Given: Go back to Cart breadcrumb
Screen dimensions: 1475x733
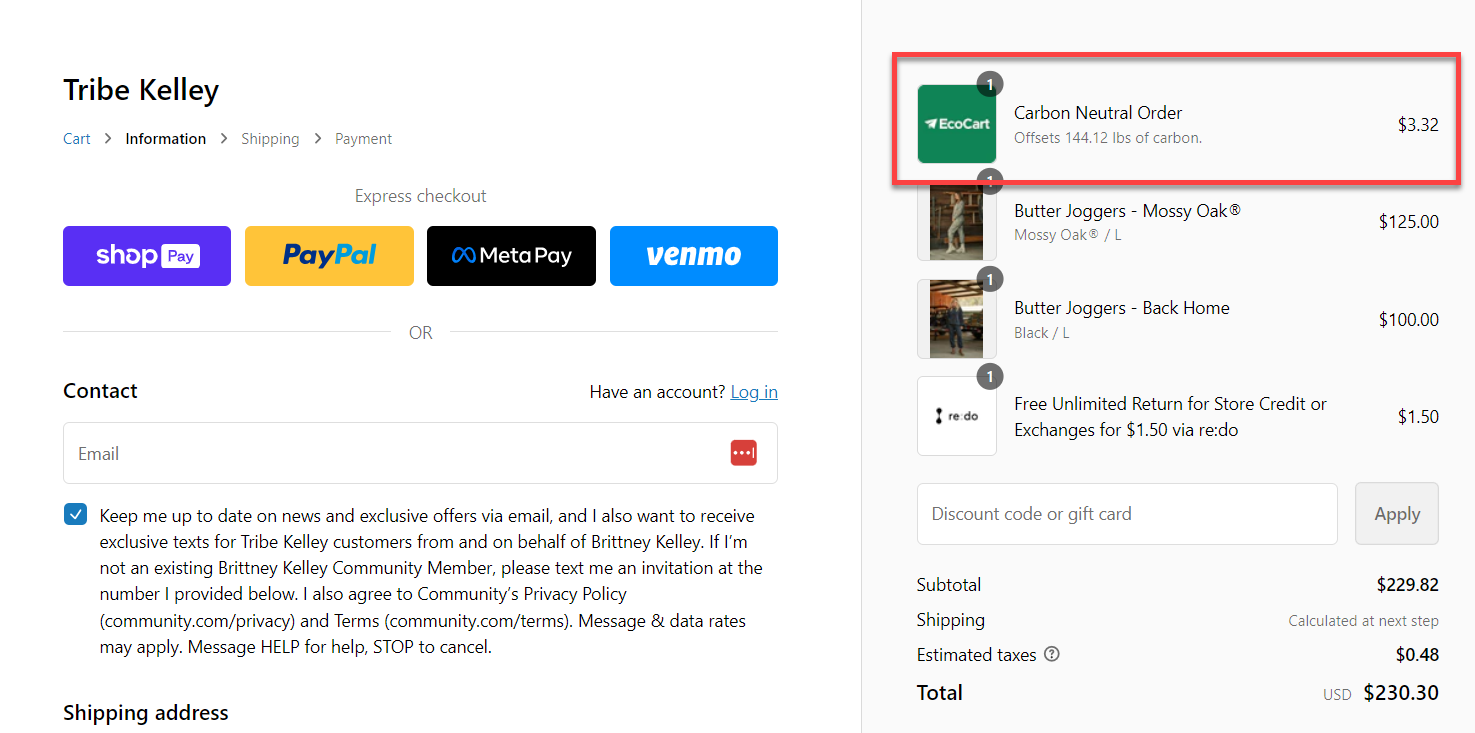Looking at the screenshot, I should 77,139.
